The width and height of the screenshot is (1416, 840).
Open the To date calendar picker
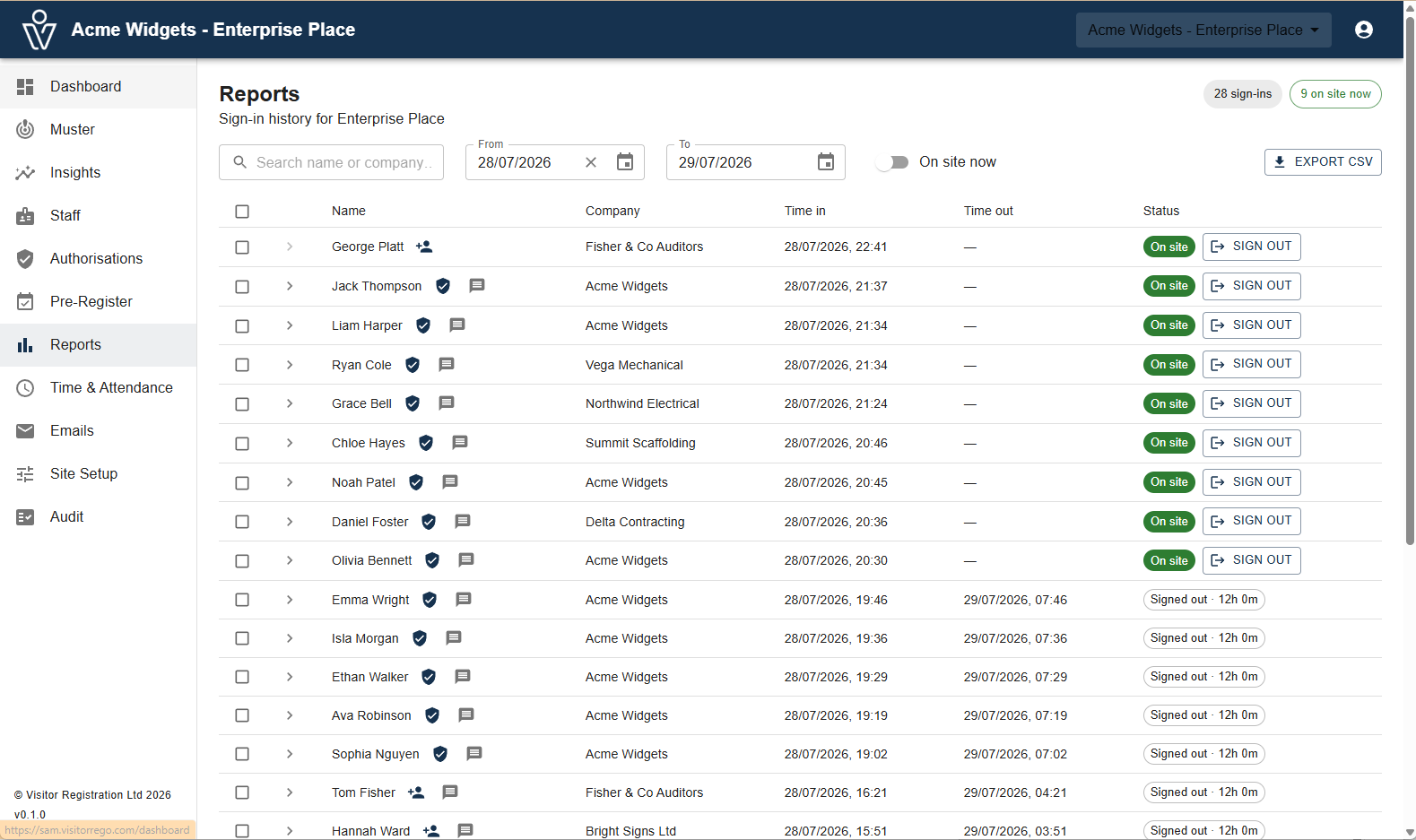pyautogui.click(x=826, y=162)
